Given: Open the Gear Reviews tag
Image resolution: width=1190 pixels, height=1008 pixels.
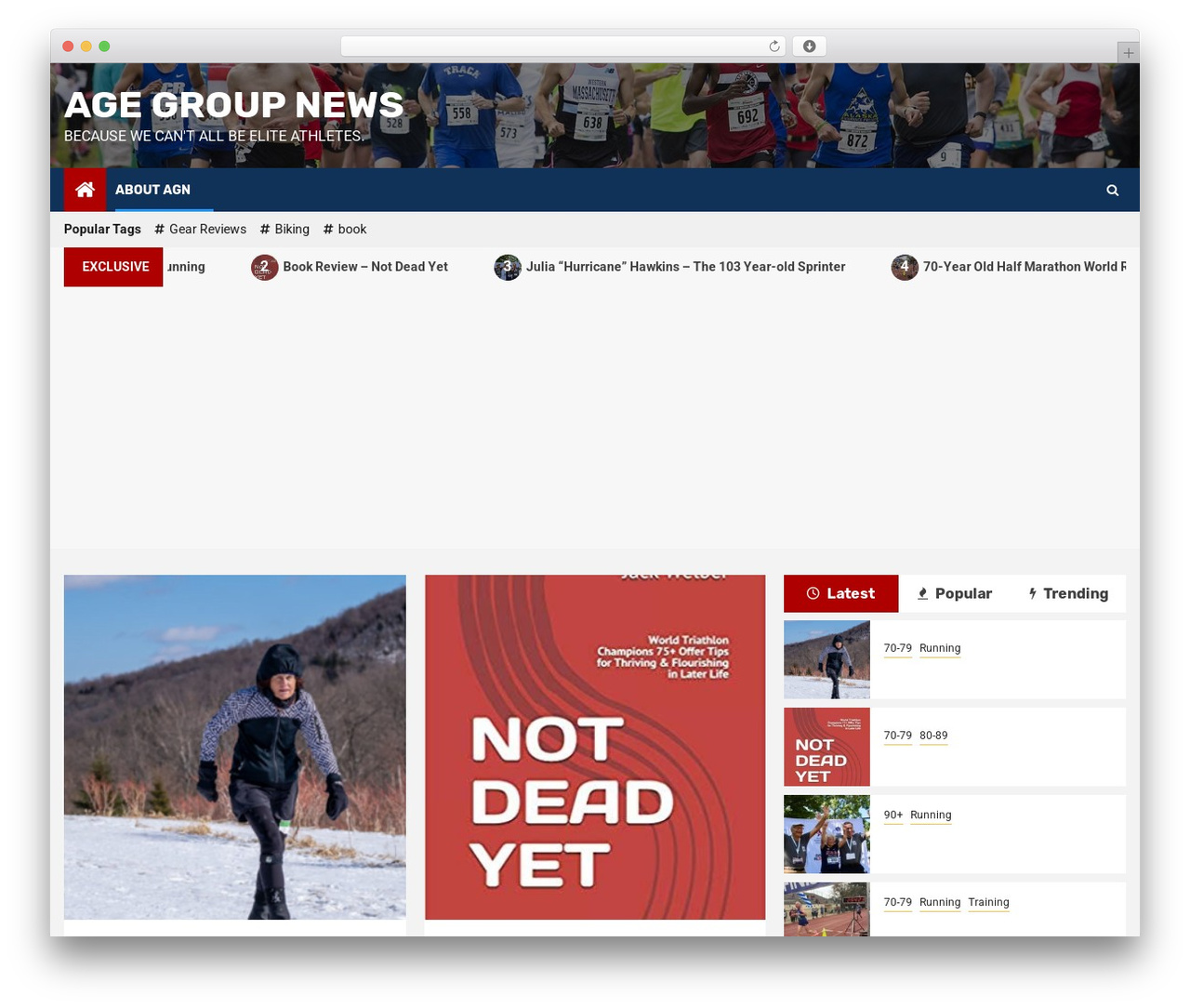Looking at the screenshot, I should pyautogui.click(x=200, y=229).
